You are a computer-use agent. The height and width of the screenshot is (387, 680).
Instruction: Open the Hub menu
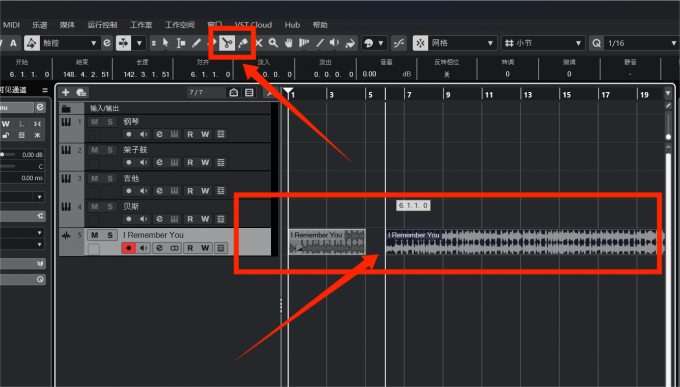pyautogui.click(x=292, y=25)
